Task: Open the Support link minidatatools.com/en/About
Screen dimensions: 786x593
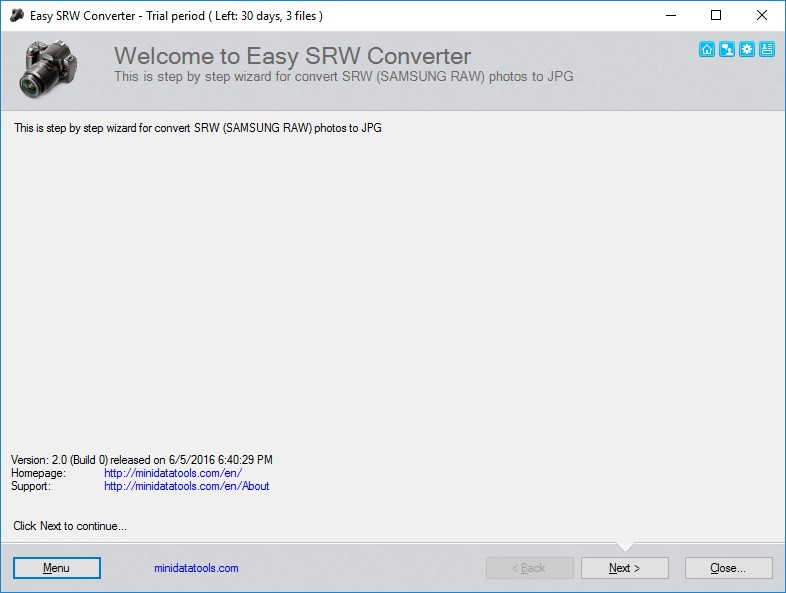Action: coord(186,486)
